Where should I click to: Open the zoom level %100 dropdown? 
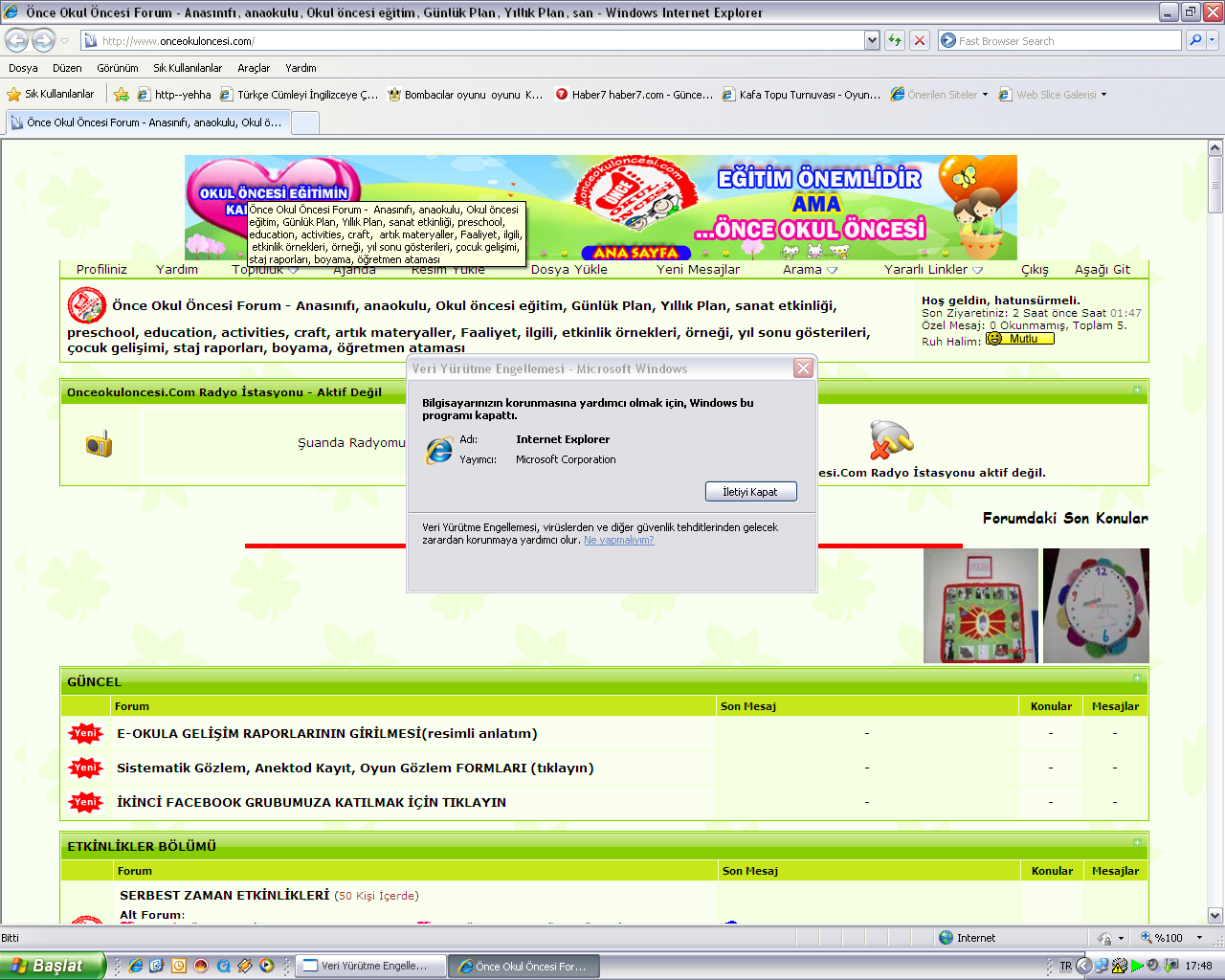click(x=1199, y=938)
